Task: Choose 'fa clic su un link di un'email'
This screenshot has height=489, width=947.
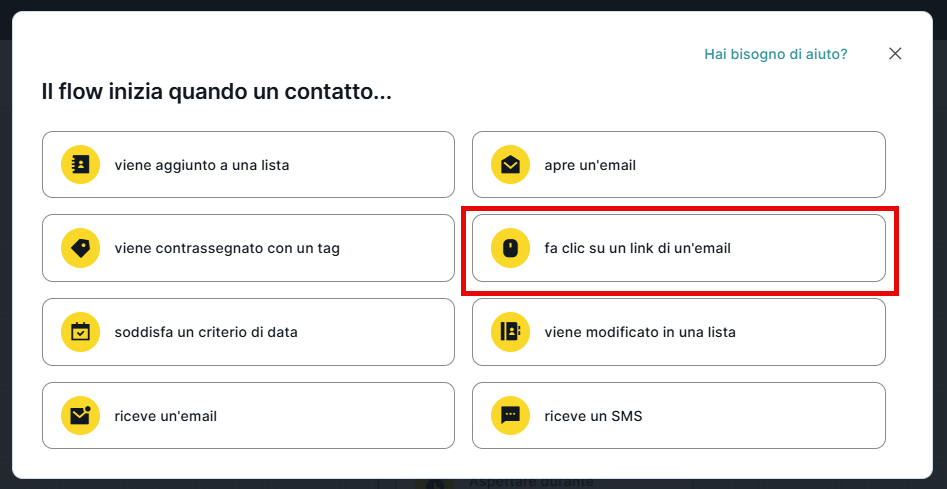Action: (678, 248)
